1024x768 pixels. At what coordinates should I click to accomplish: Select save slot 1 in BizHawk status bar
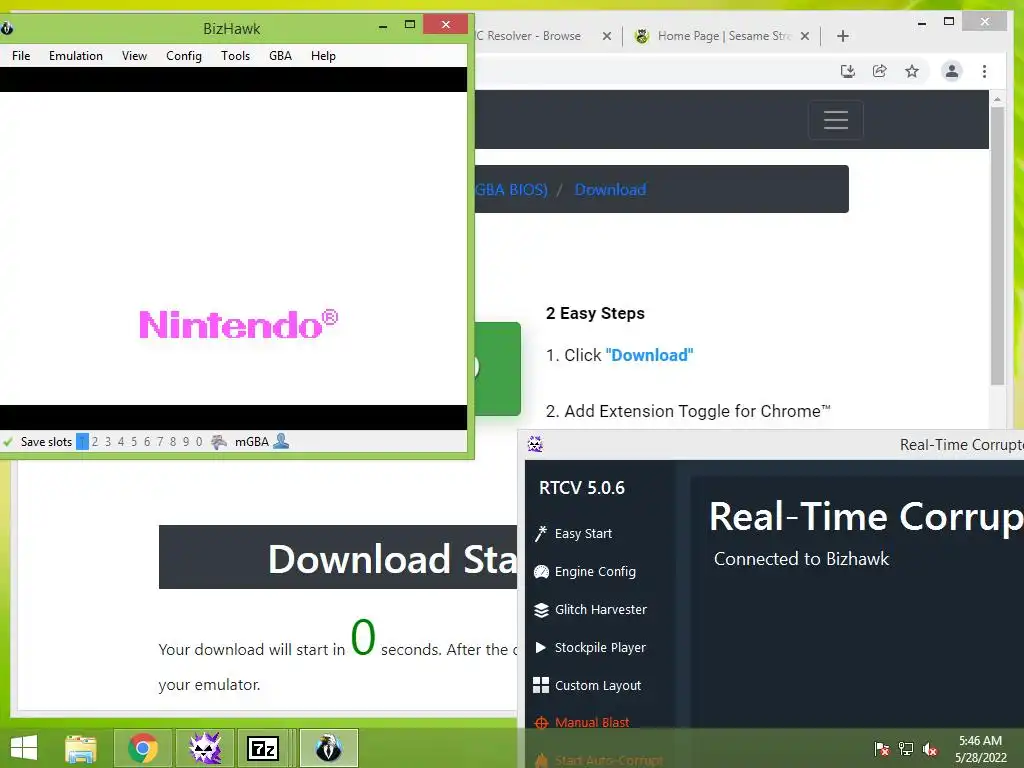pyautogui.click(x=82, y=441)
